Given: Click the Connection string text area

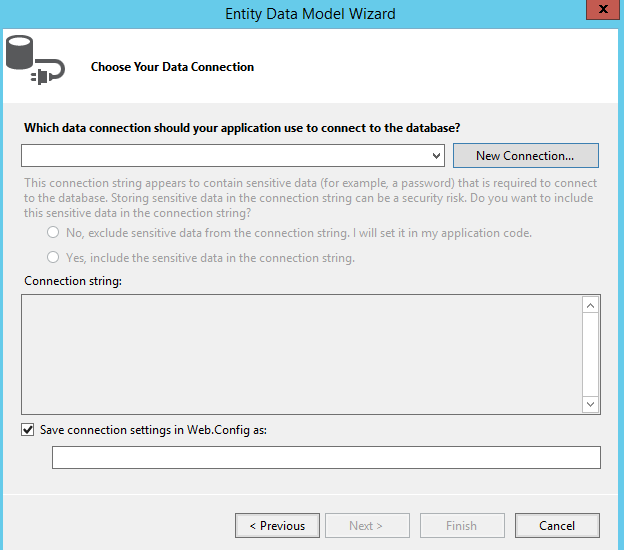Looking at the screenshot, I should (302, 354).
